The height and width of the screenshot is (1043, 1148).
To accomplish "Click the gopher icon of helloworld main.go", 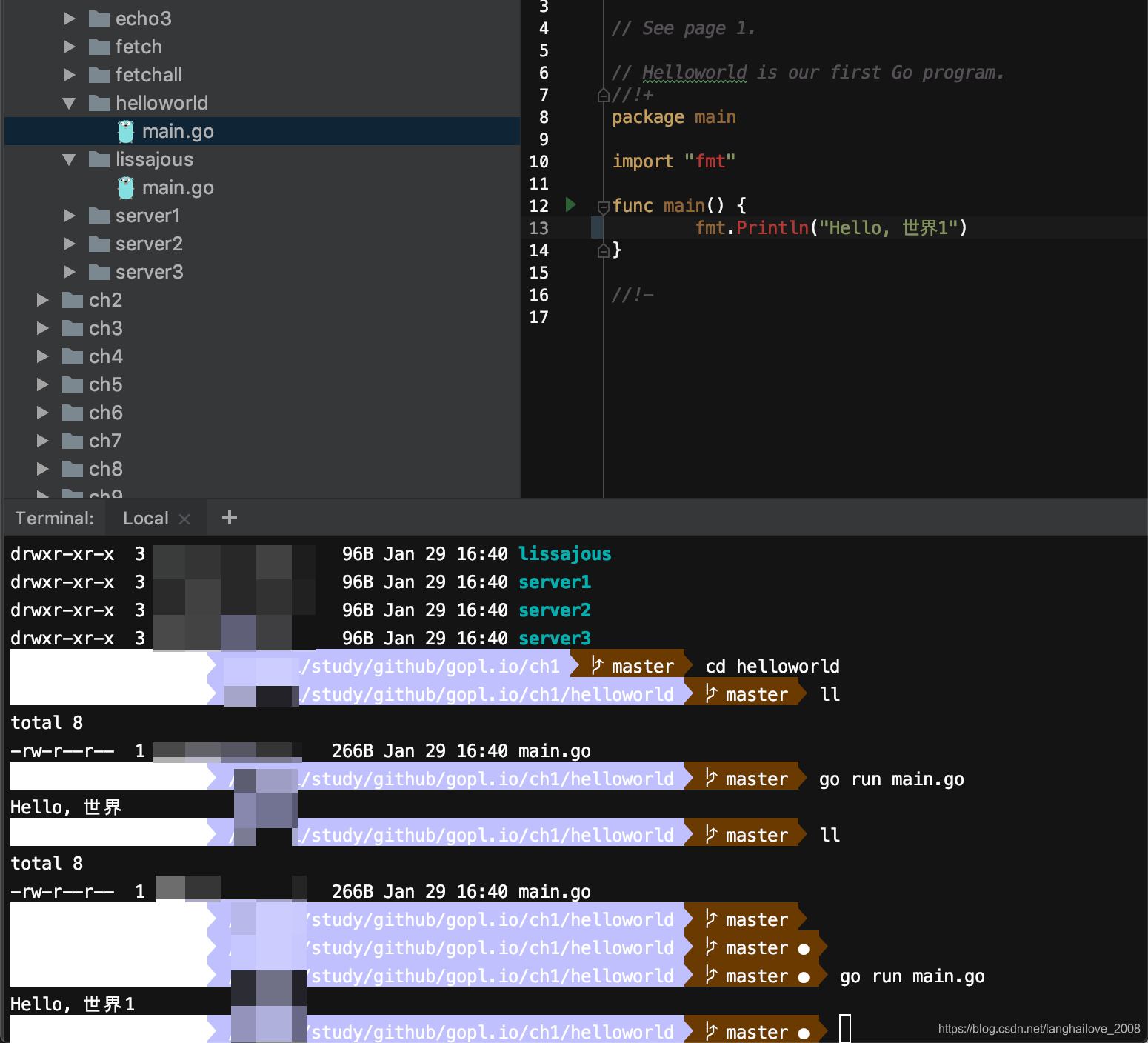I will [x=126, y=131].
